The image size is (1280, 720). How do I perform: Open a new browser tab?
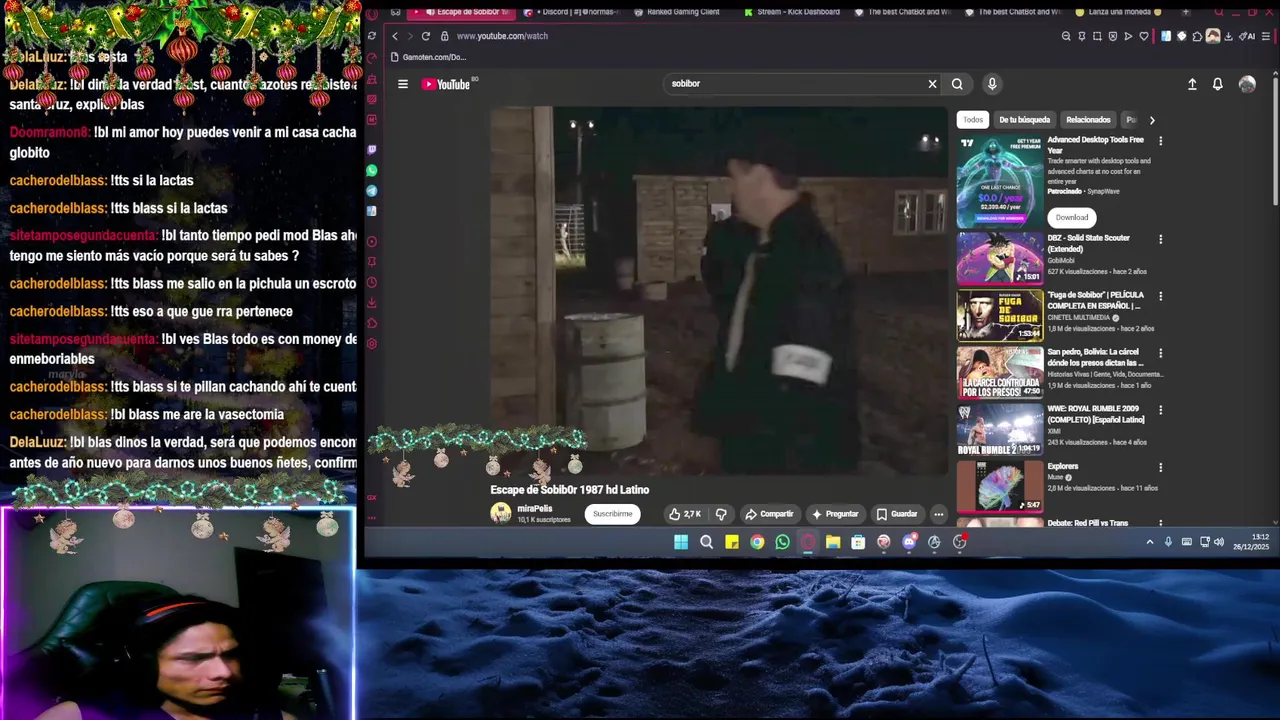[1185, 12]
